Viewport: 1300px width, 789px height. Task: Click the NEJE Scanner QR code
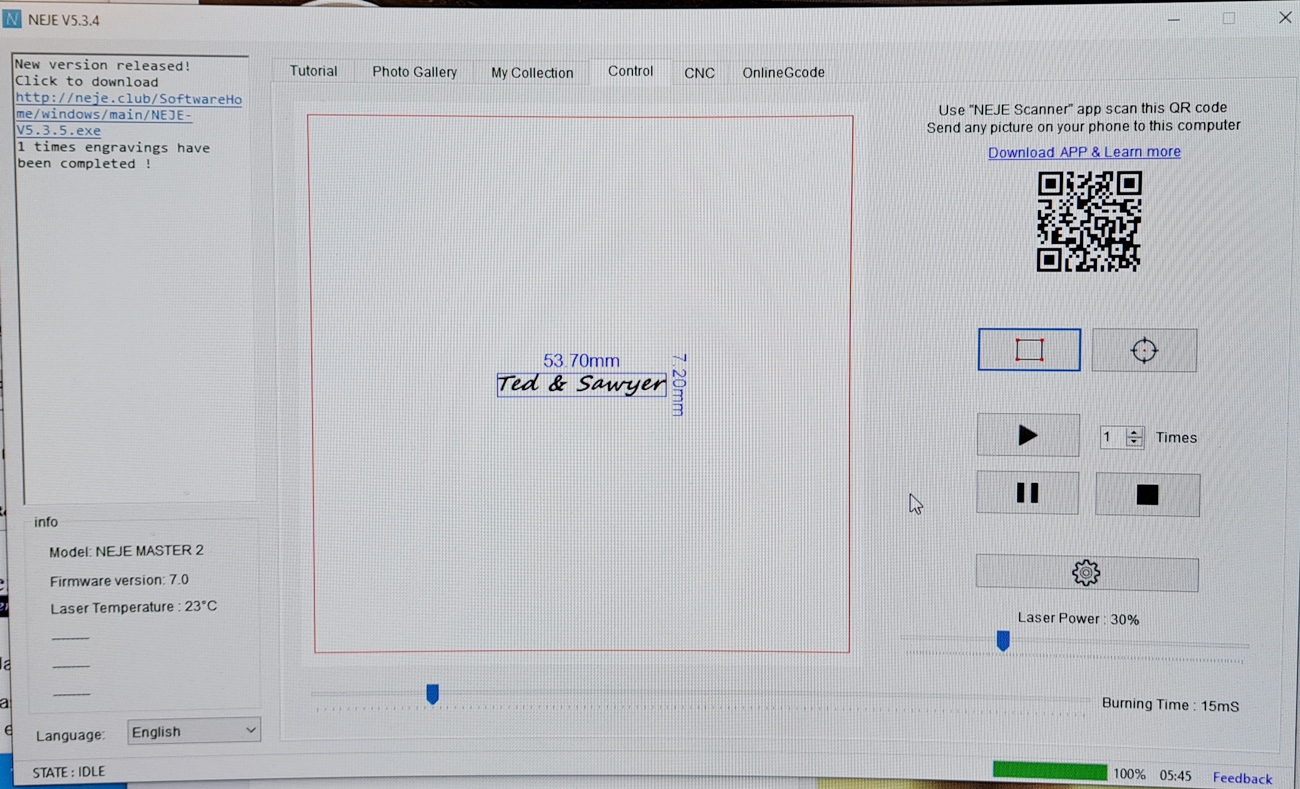(1088, 221)
